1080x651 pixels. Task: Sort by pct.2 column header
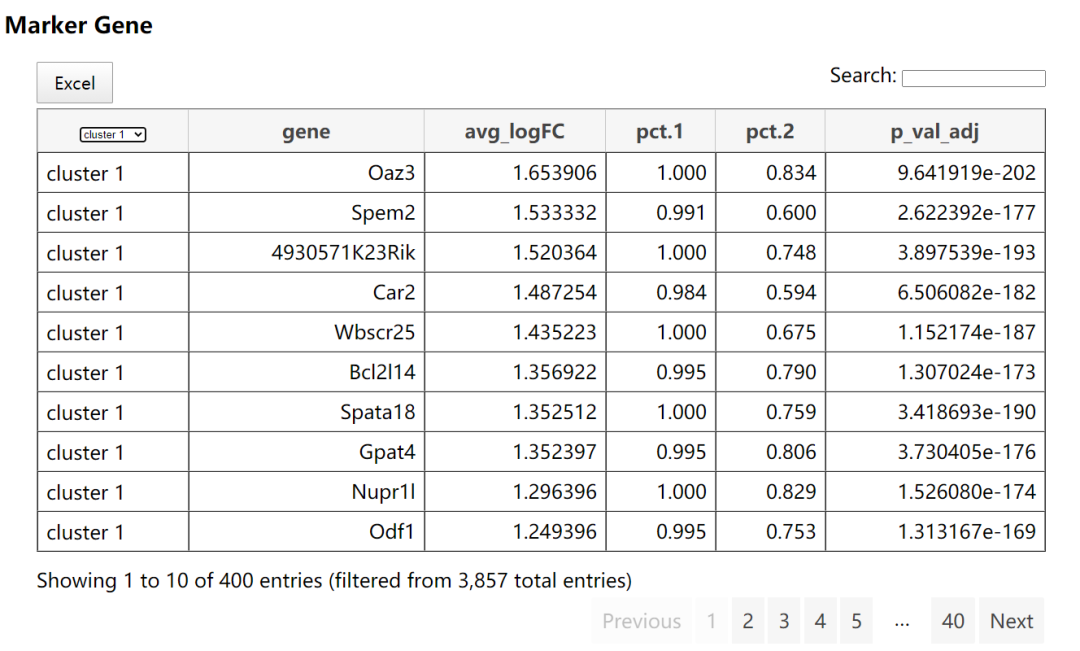pos(770,131)
